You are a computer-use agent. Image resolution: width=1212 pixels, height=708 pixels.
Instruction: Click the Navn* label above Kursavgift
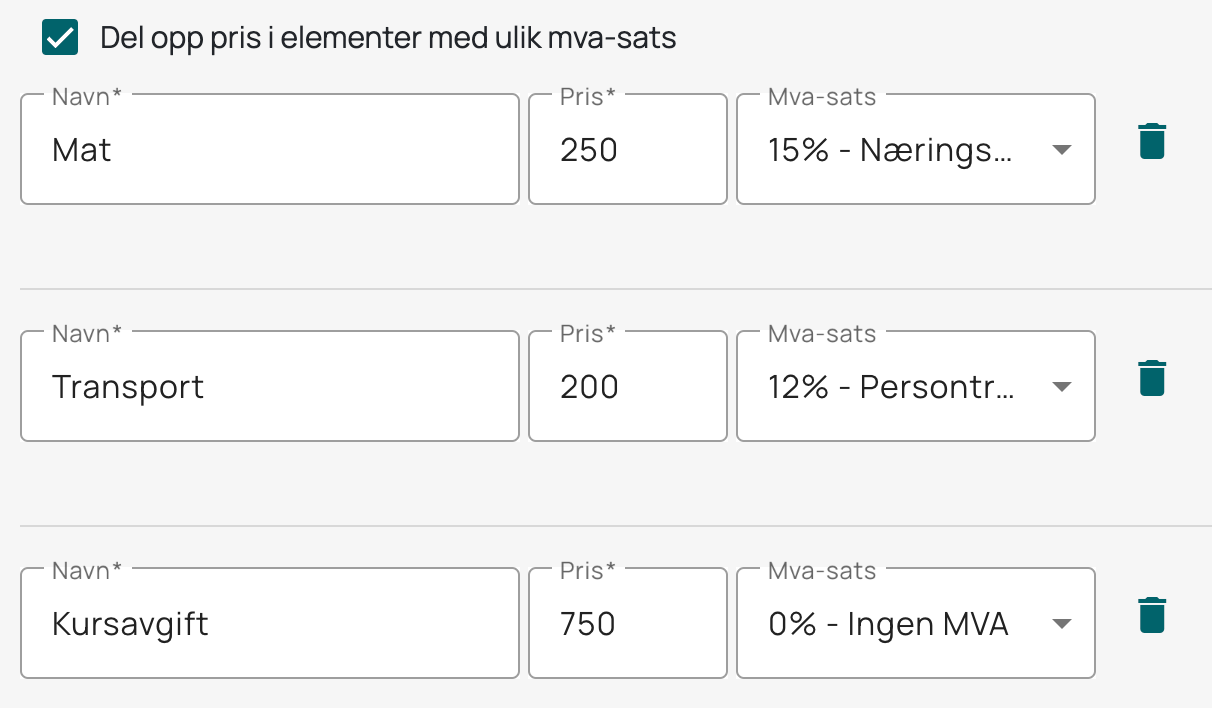(87, 571)
